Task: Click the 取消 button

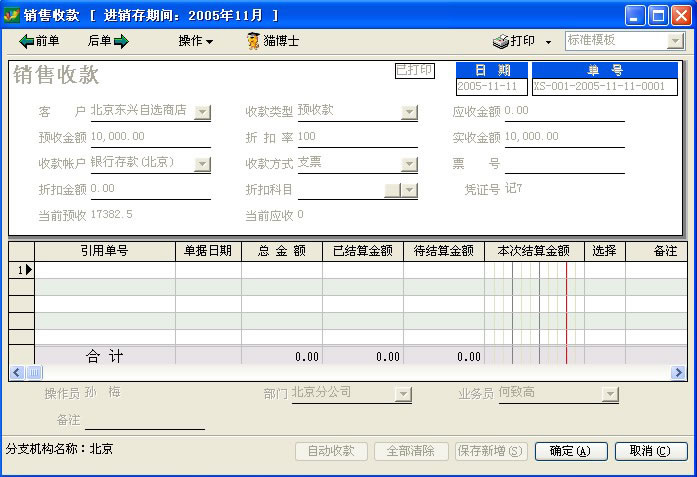Action: click(651, 451)
